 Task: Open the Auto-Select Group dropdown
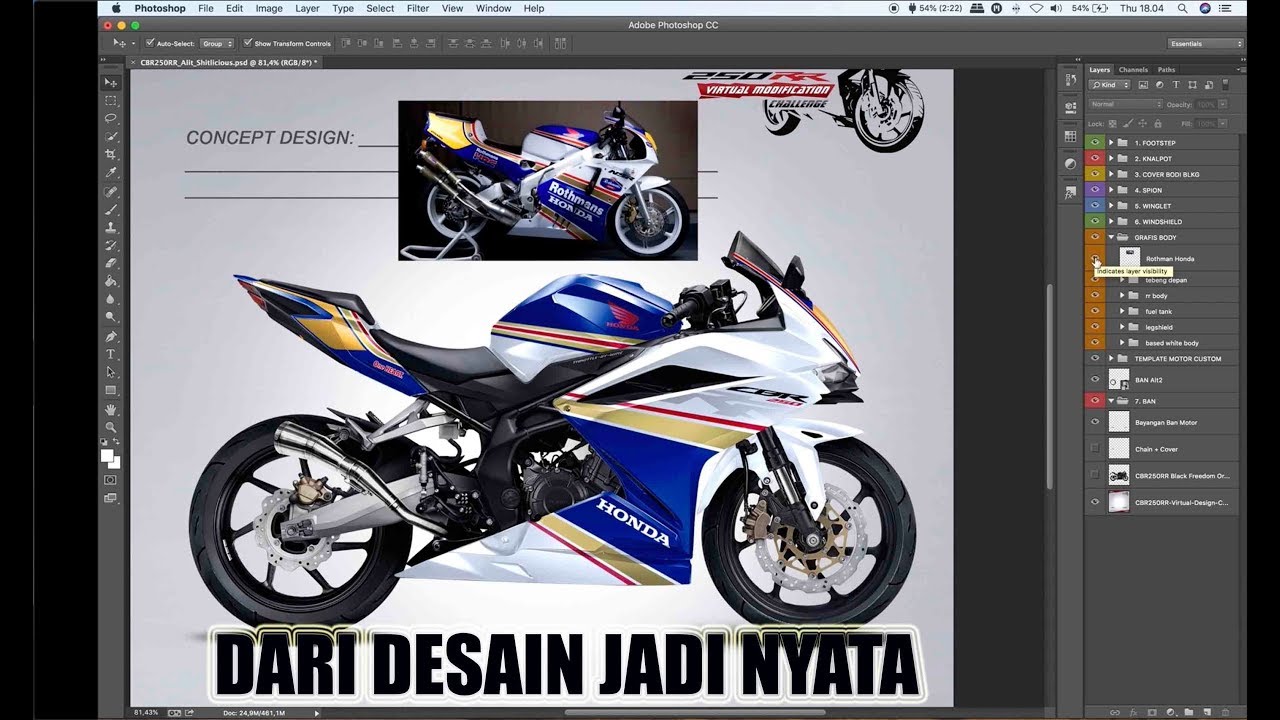[x=217, y=43]
